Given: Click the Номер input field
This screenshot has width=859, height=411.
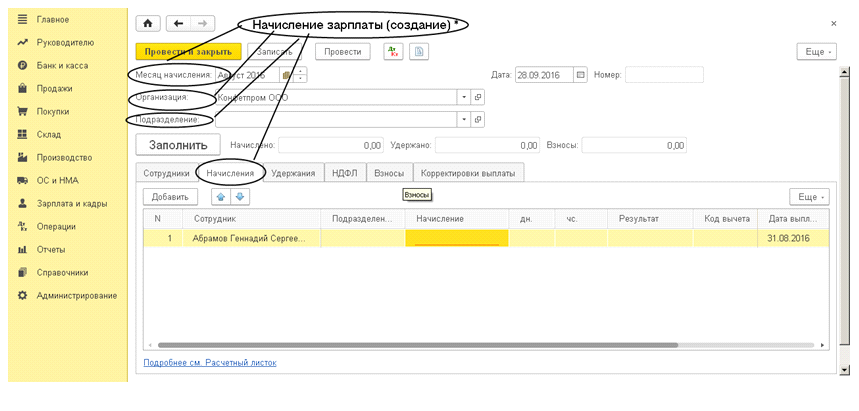Looking at the screenshot, I should click(x=664, y=75).
